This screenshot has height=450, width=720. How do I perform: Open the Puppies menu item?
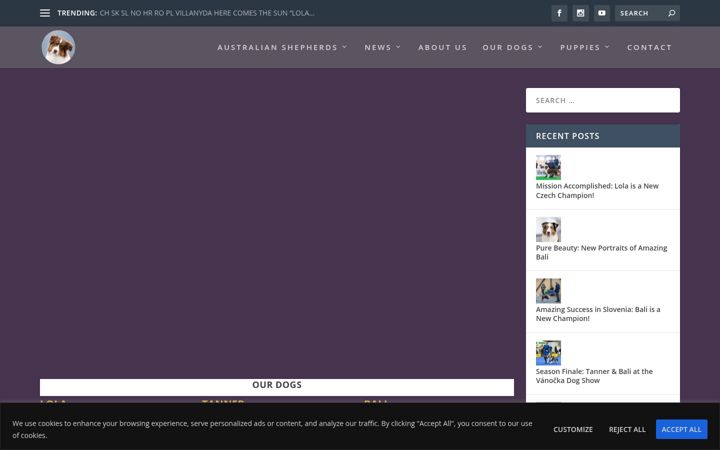pyautogui.click(x=580, y=47)
